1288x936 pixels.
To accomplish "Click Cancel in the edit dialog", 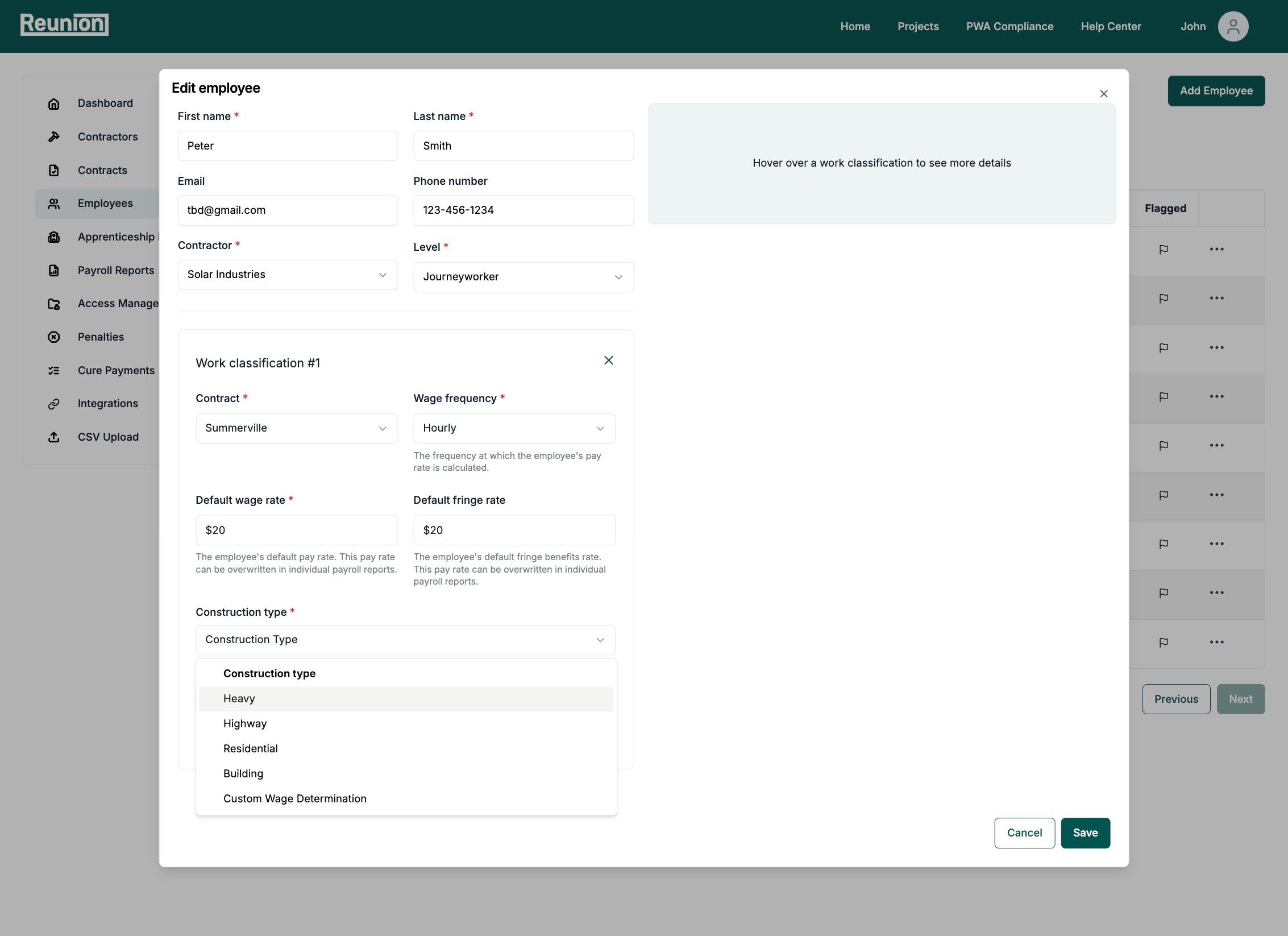I will [1024, 833].
